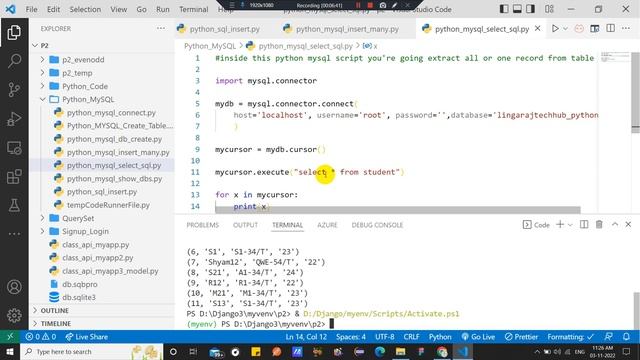Open the Search view in activity bar
This screenshot has height=360, width=640.
[14, 61]
